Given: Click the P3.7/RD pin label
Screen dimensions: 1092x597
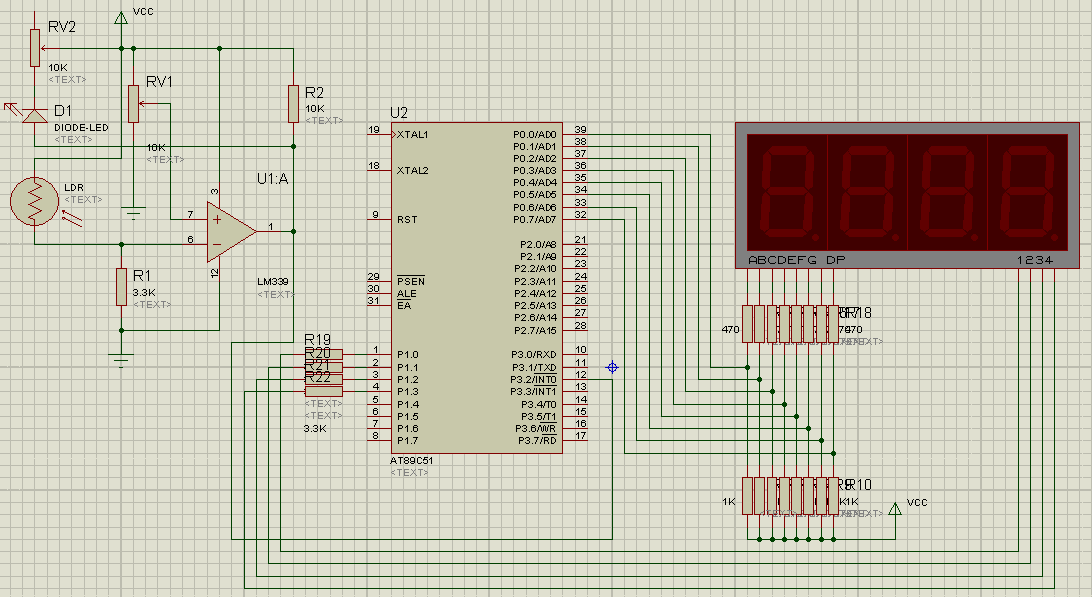Looking at the screenshot, I should (537, 440).
